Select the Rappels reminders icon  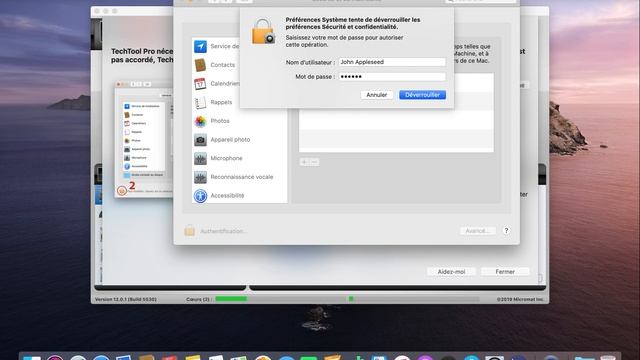click(x=200, y=102)
